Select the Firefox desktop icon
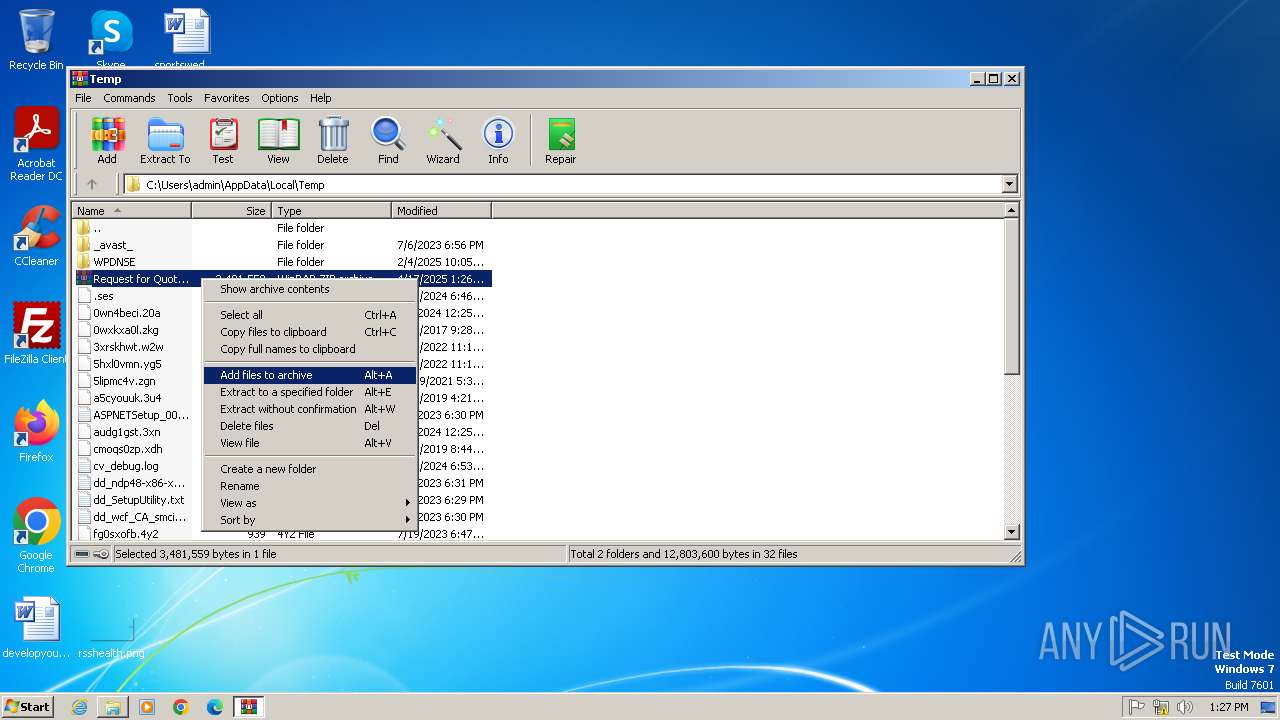 point(36,432)
